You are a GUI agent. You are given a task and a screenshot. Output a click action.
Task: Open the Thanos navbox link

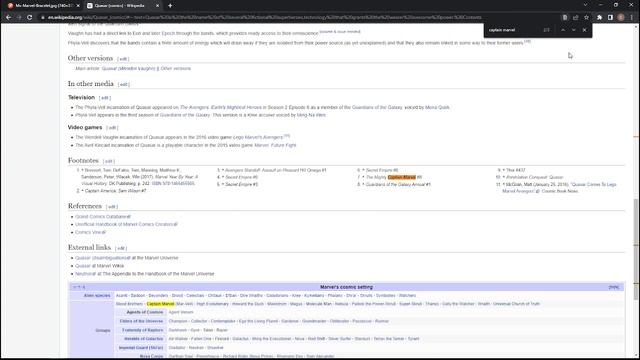pyautogui.click(x=432, y=304)
